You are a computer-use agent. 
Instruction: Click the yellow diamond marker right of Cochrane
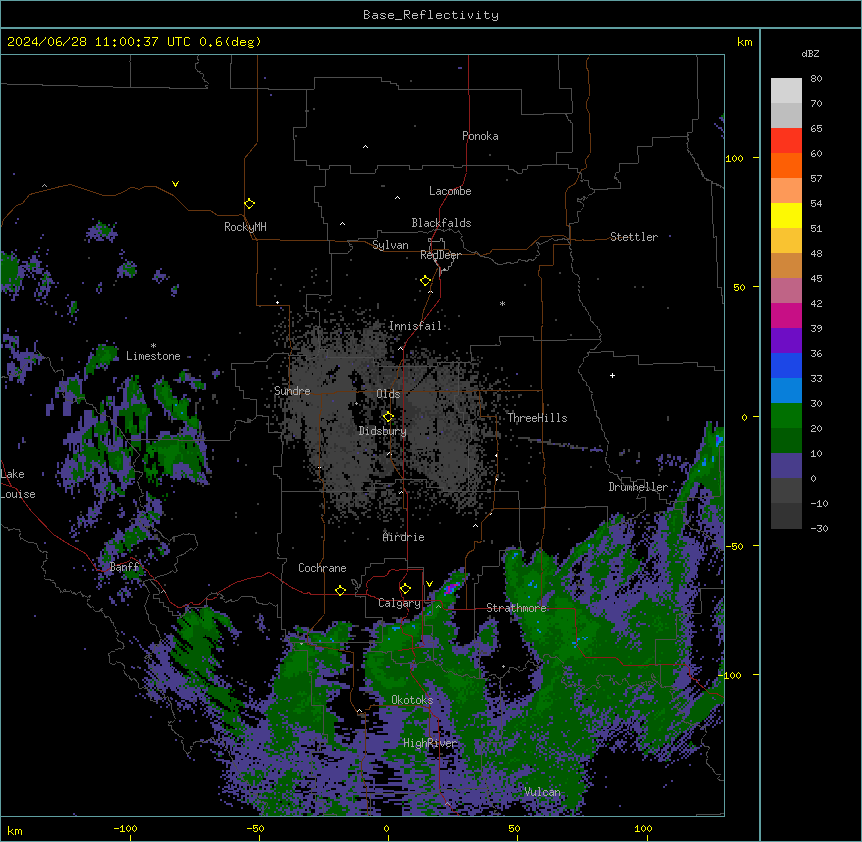340,590
